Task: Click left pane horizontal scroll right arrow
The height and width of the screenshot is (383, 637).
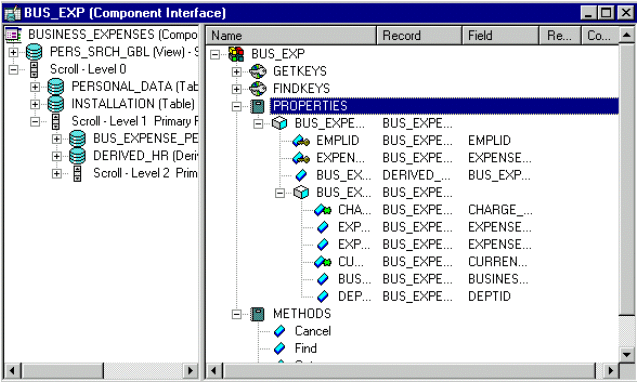Action: tap(190, 370)
